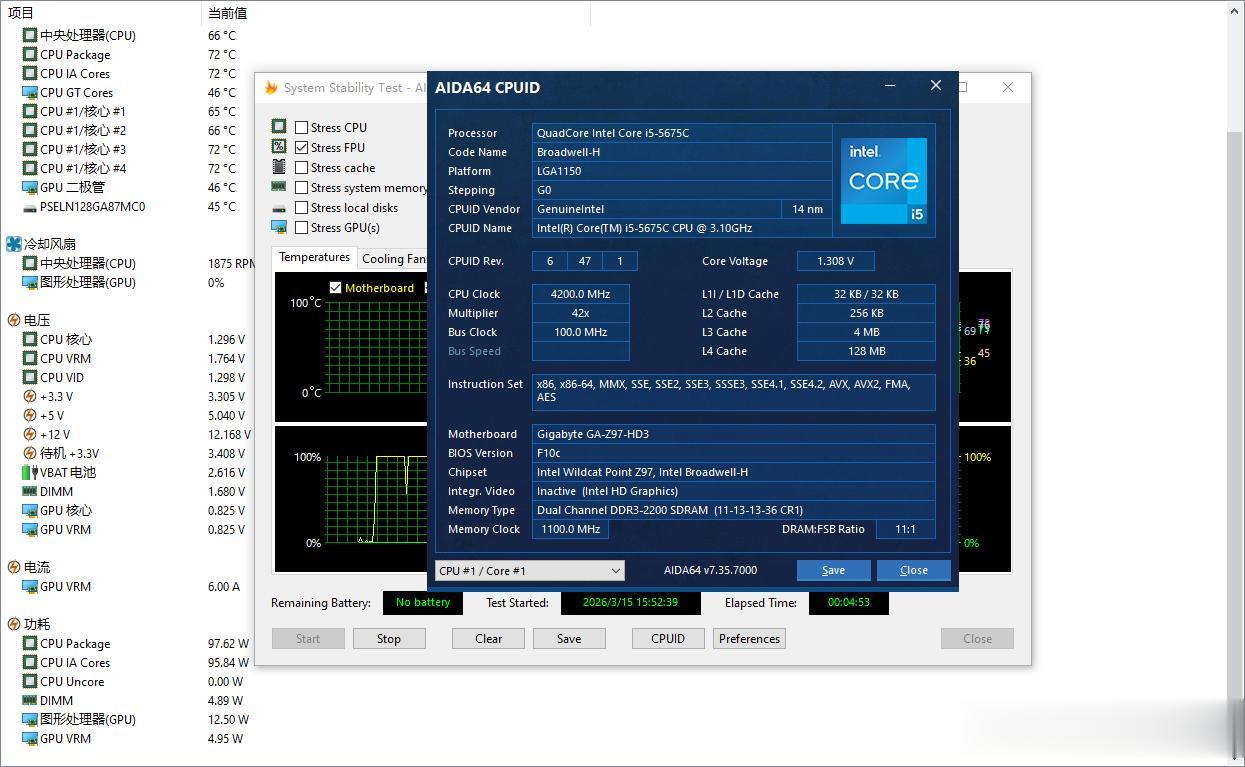Click the Elapsed Time value 00:04:53
The height and width of the screenshot is (767, 1245).
[x=848, y=602]
